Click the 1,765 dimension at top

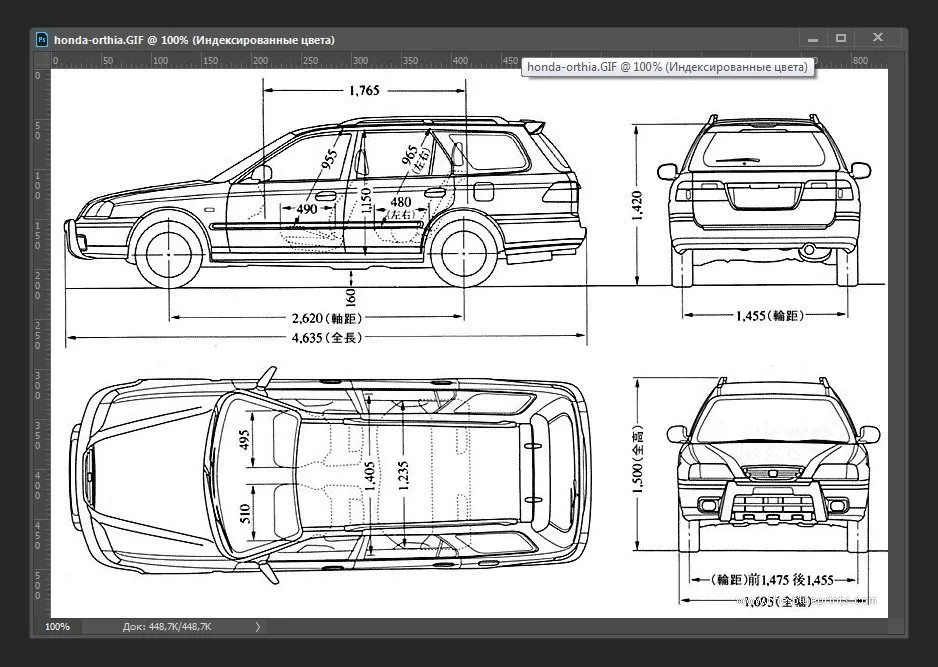tap(364, 91)
